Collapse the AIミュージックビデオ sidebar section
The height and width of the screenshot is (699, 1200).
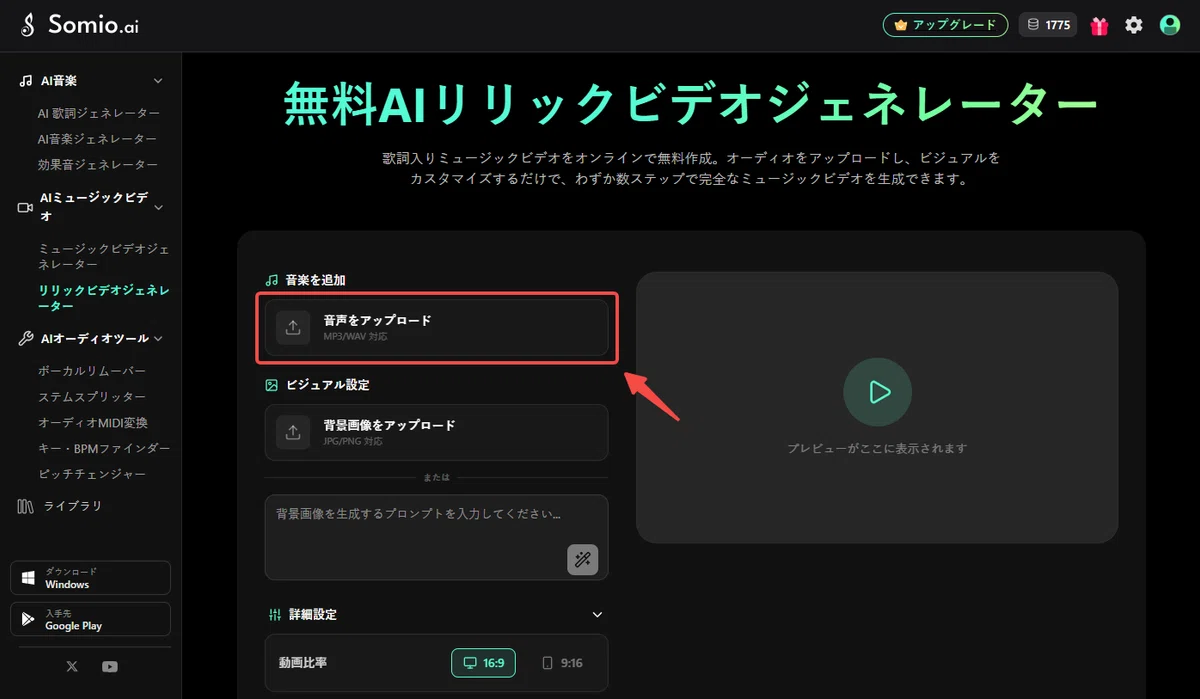tap(157, 208)
